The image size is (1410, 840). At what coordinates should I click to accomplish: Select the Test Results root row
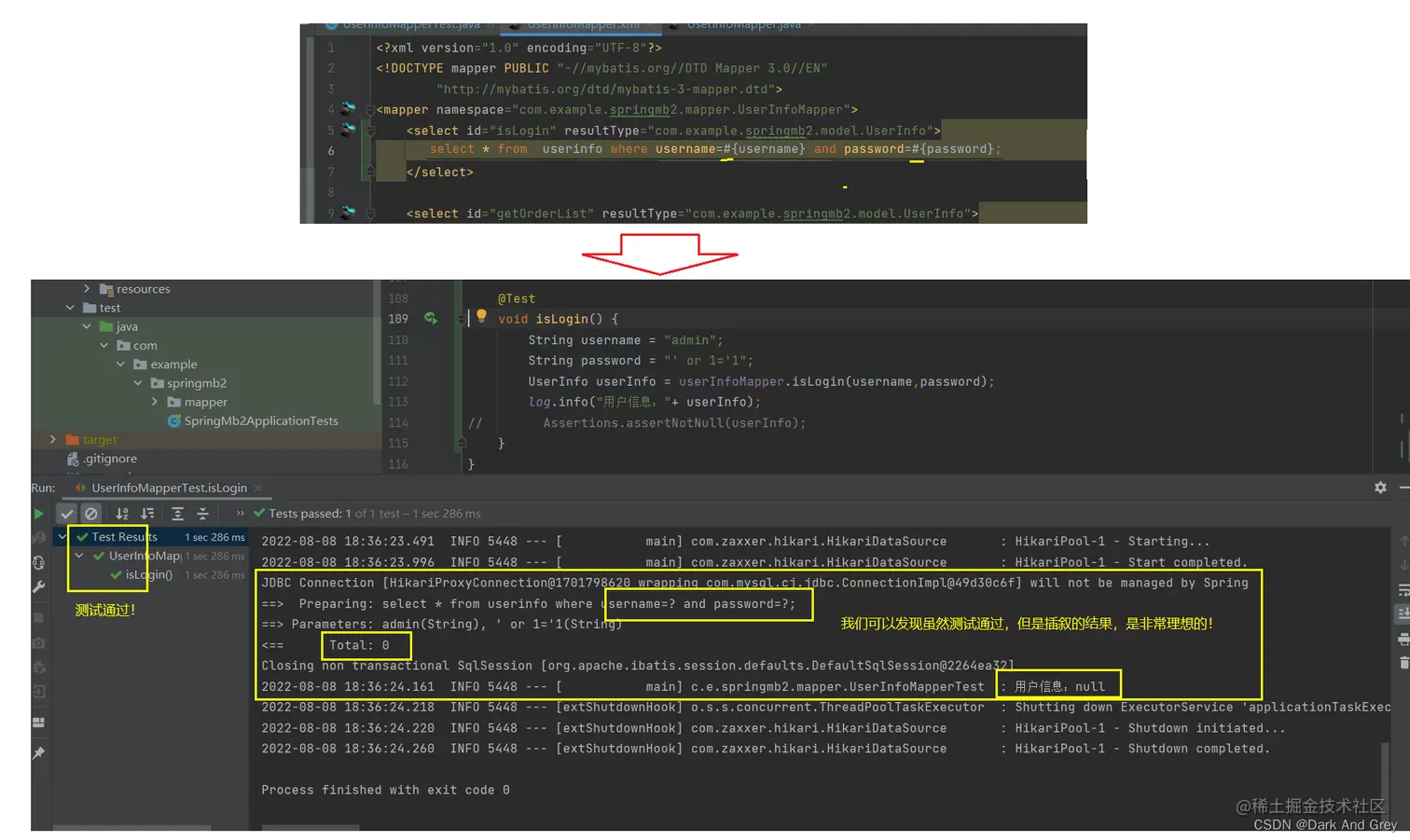click(x=151, y=537)
